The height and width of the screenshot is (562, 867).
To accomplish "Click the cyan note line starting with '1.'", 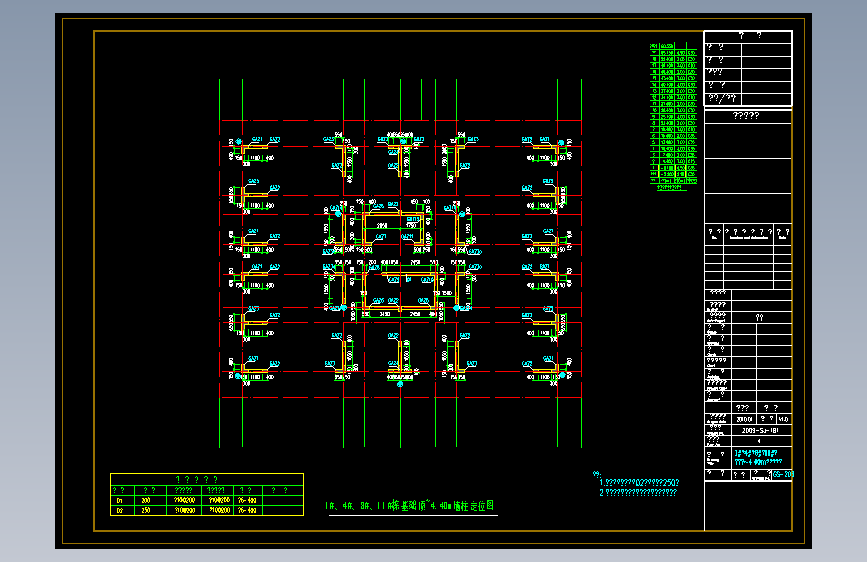I will tap(639, 482).
